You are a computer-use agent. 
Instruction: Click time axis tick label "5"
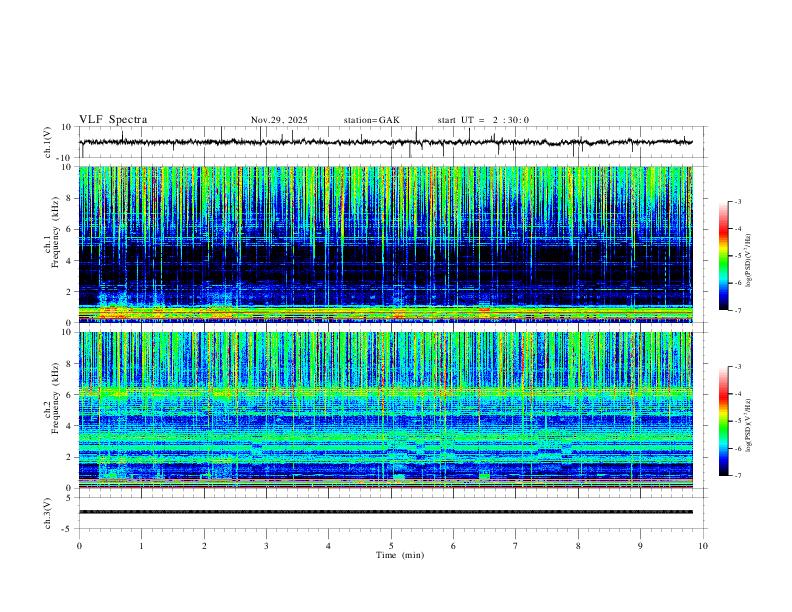point(391,546)
